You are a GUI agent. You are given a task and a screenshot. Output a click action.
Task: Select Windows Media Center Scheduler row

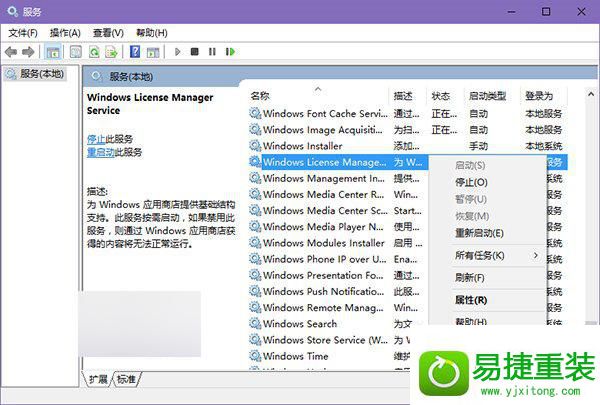click(x=338, y=210)
